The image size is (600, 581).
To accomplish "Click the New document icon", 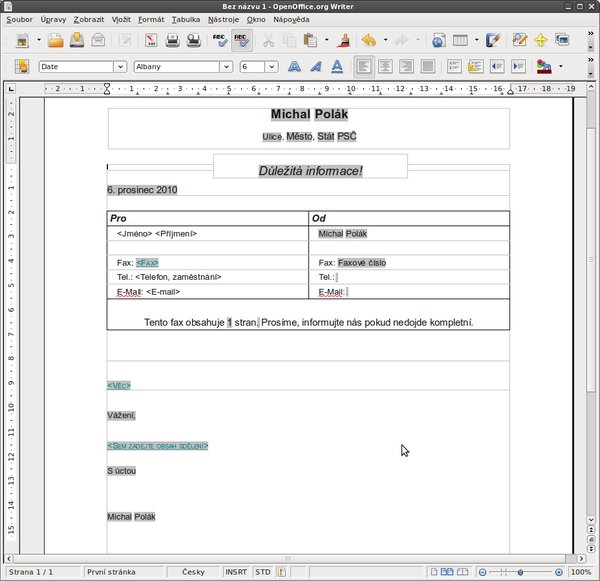I will pos(22,40).
